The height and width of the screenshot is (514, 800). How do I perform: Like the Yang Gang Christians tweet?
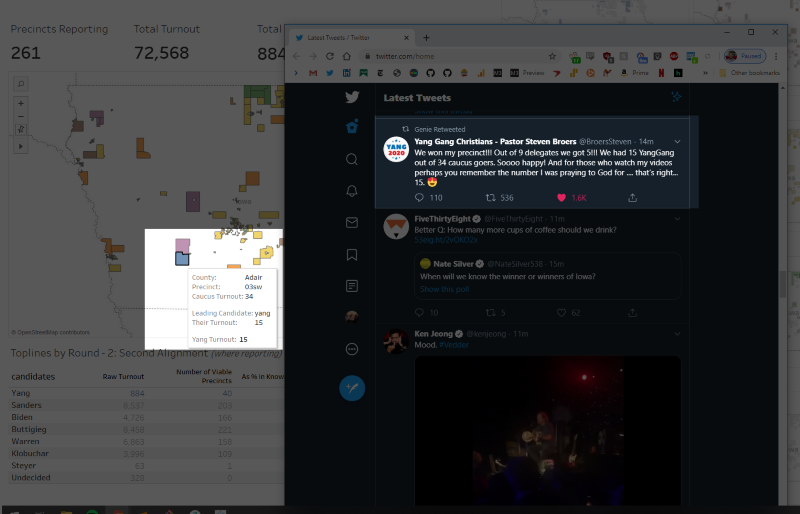click(x=561, y=198)
